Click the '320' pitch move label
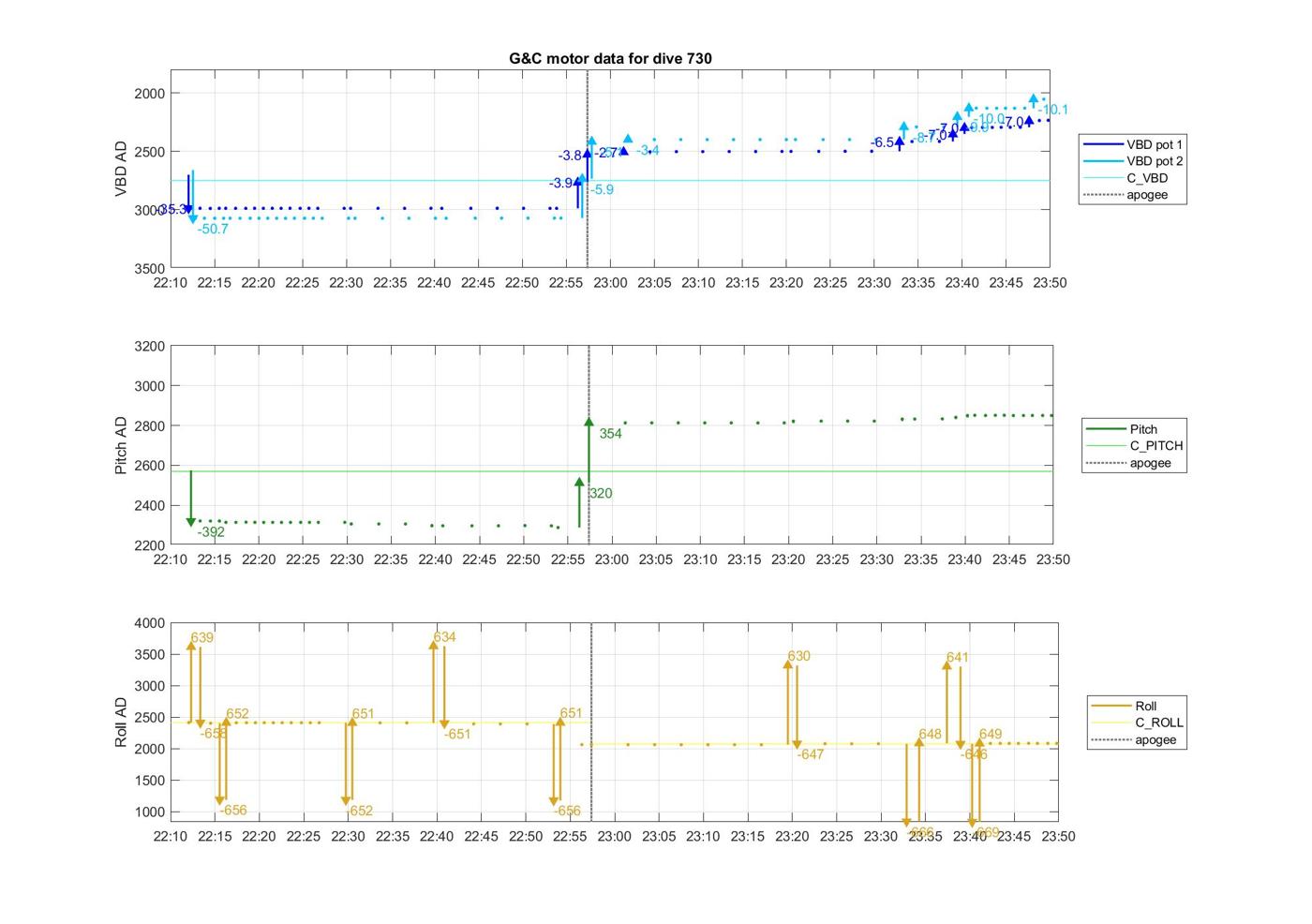This screenshot has width=1312, height=924. coord(601,494)
